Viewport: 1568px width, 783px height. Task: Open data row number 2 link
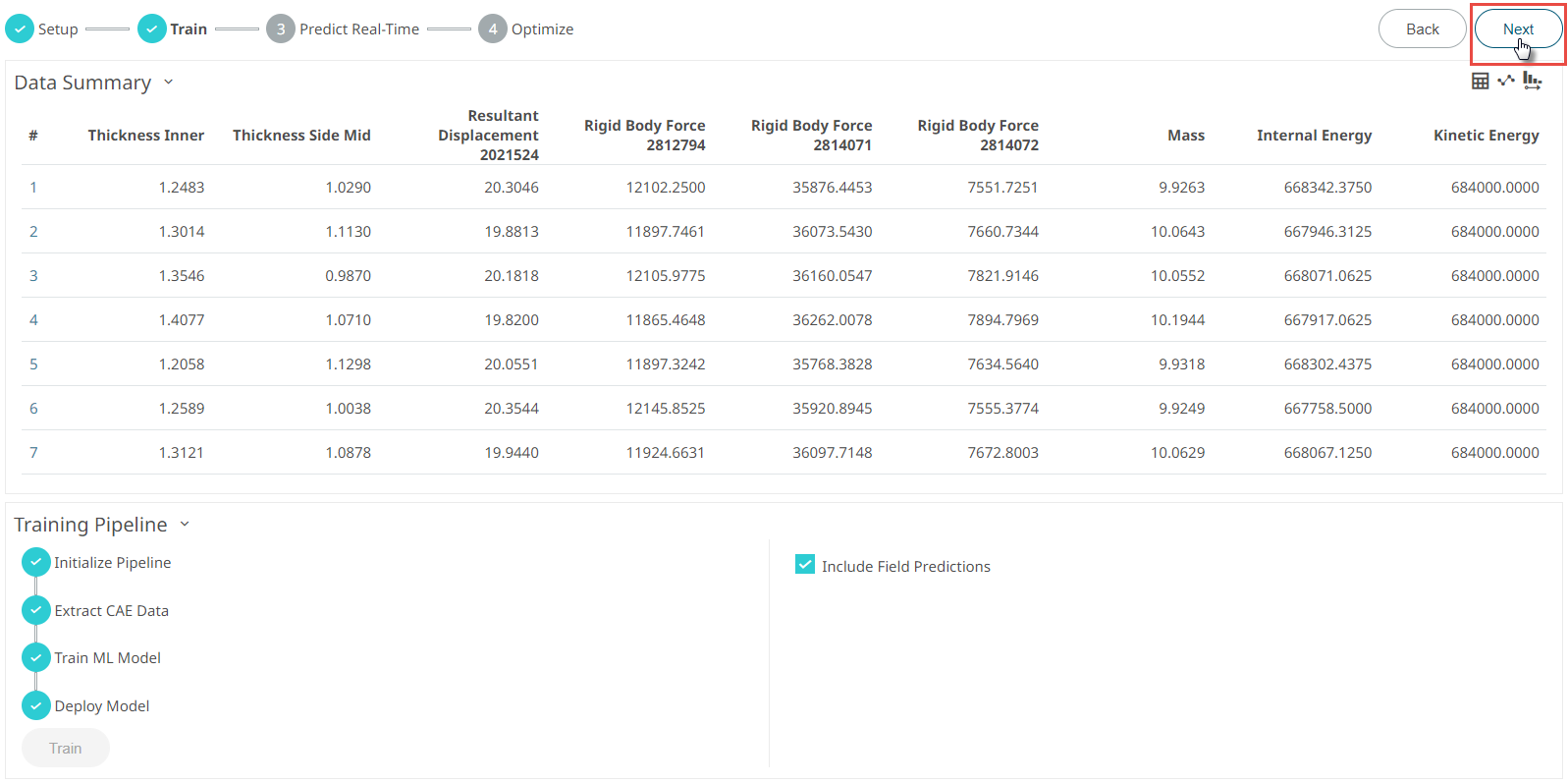pos(33,232)
